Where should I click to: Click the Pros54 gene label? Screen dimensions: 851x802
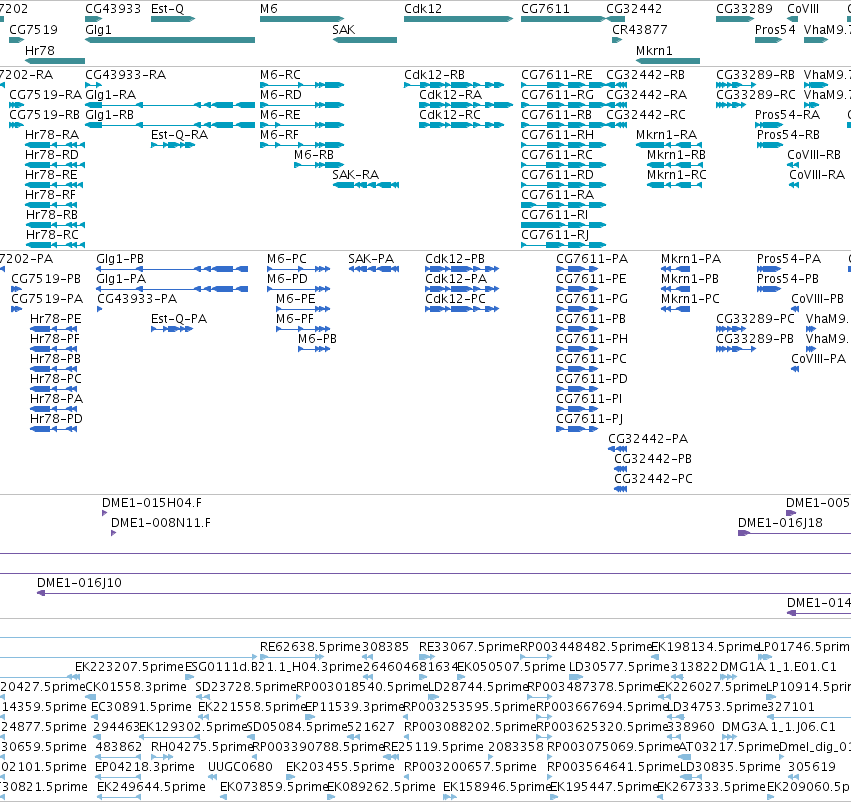tap(775, 29)
